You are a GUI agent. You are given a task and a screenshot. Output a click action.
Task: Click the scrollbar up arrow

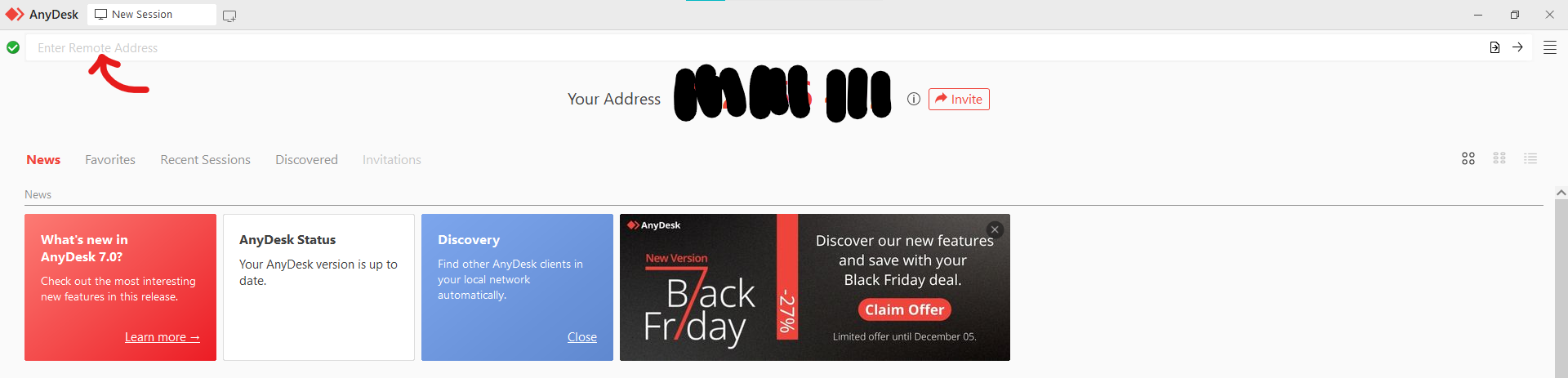pyautogui.click(x=1561, y=193)
